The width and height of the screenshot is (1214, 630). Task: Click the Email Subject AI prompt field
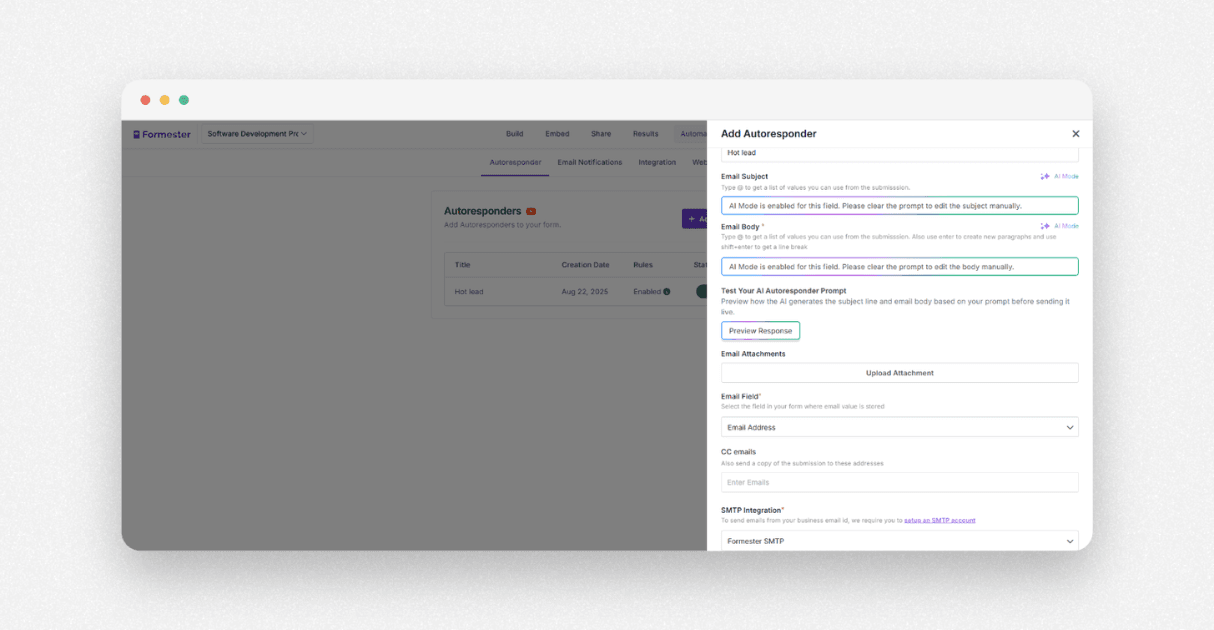click(900, 206)
